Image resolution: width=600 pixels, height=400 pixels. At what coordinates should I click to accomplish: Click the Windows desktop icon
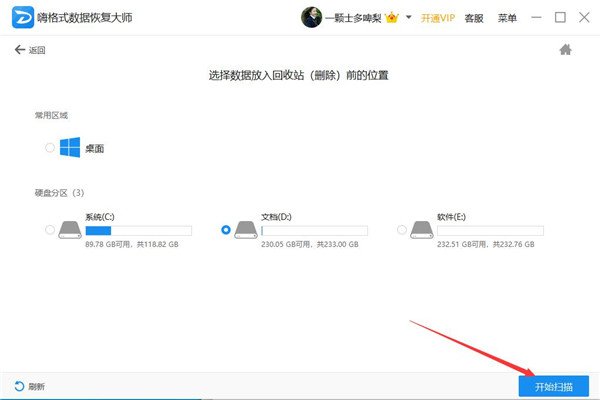coord(70,148)
